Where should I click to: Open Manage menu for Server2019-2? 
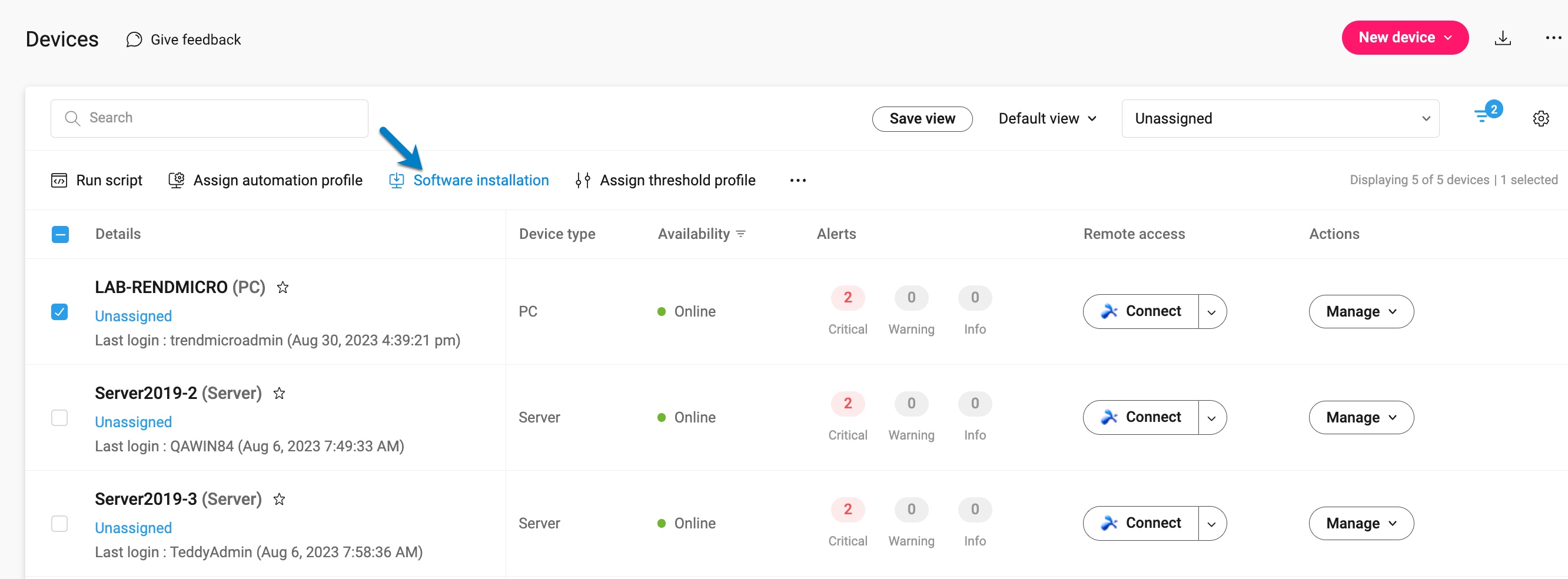tap(1361, 418)
